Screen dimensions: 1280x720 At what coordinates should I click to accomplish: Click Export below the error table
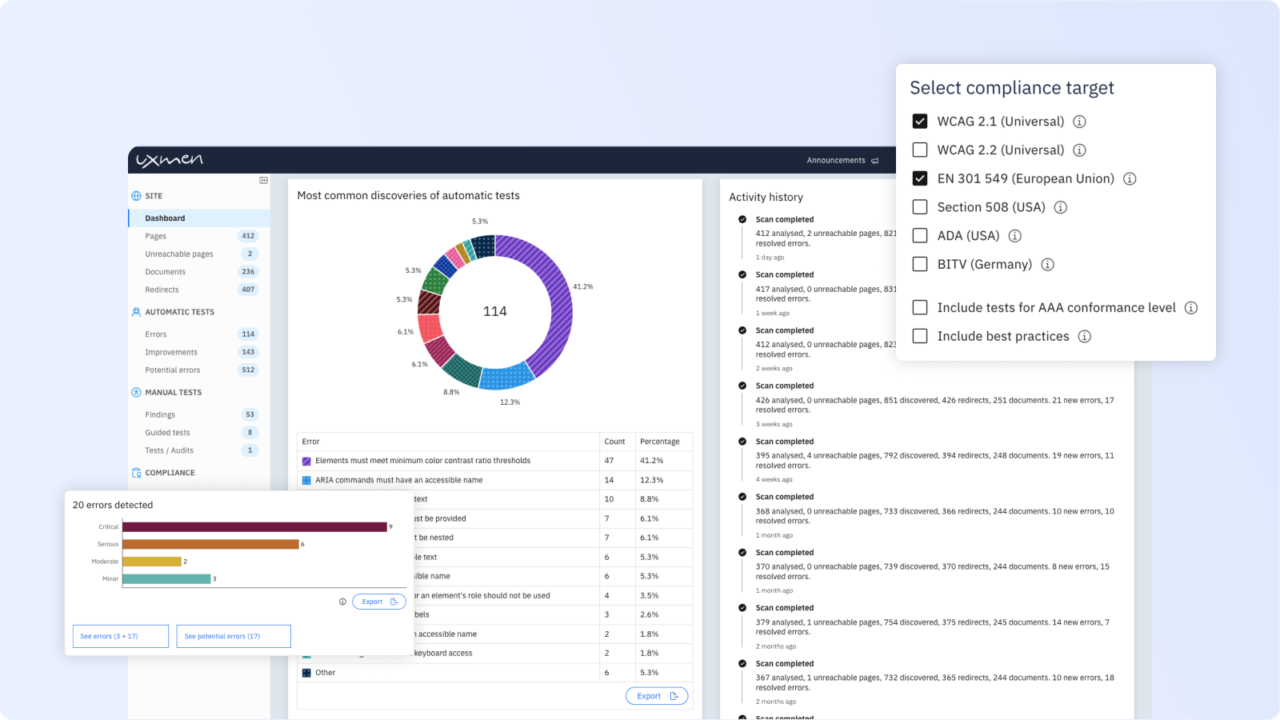[x=656, y=695]
